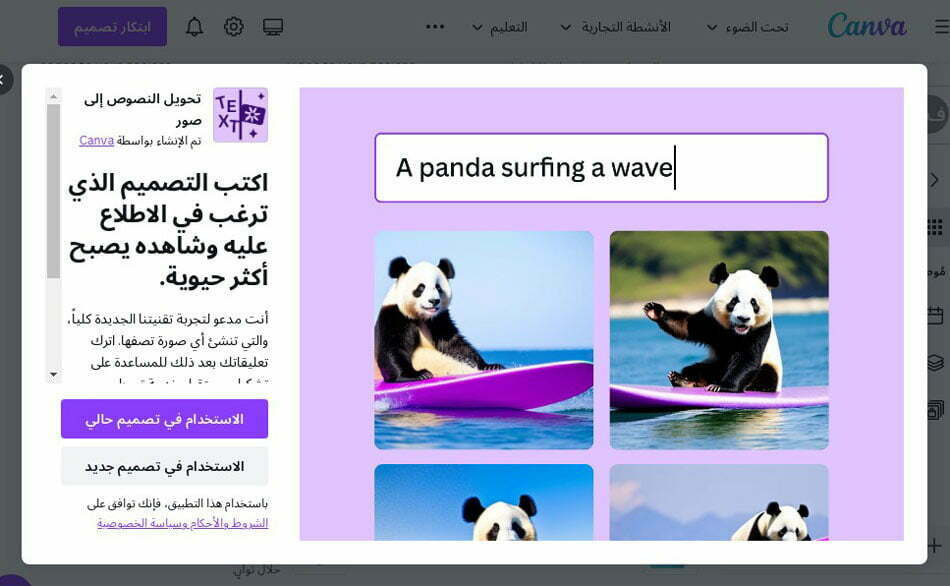950x586 pixels.
Task: Open the hamburger menu beside Canva logo
Action: coord(942,27)
